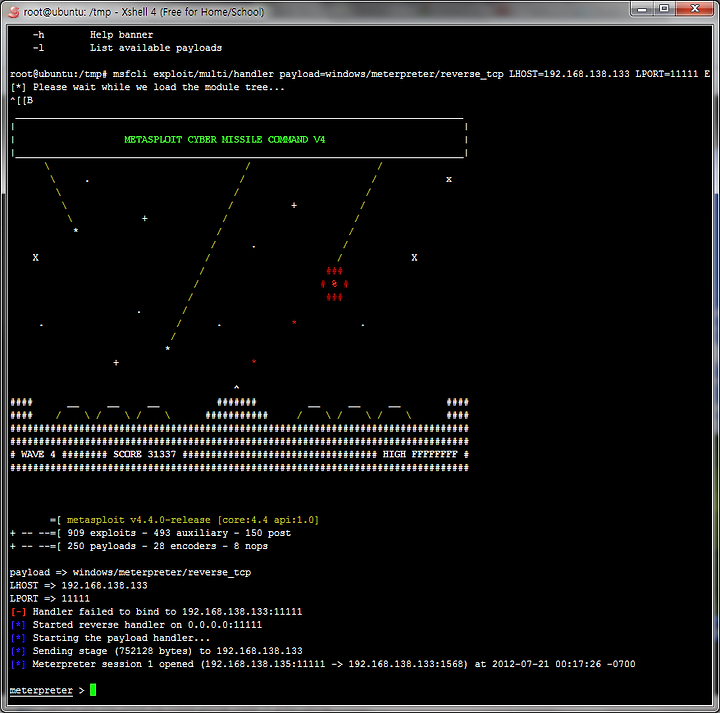Click the 'METASPLOIT CYBER MISSILE COMMAND V4' banner text

point(225,140)
